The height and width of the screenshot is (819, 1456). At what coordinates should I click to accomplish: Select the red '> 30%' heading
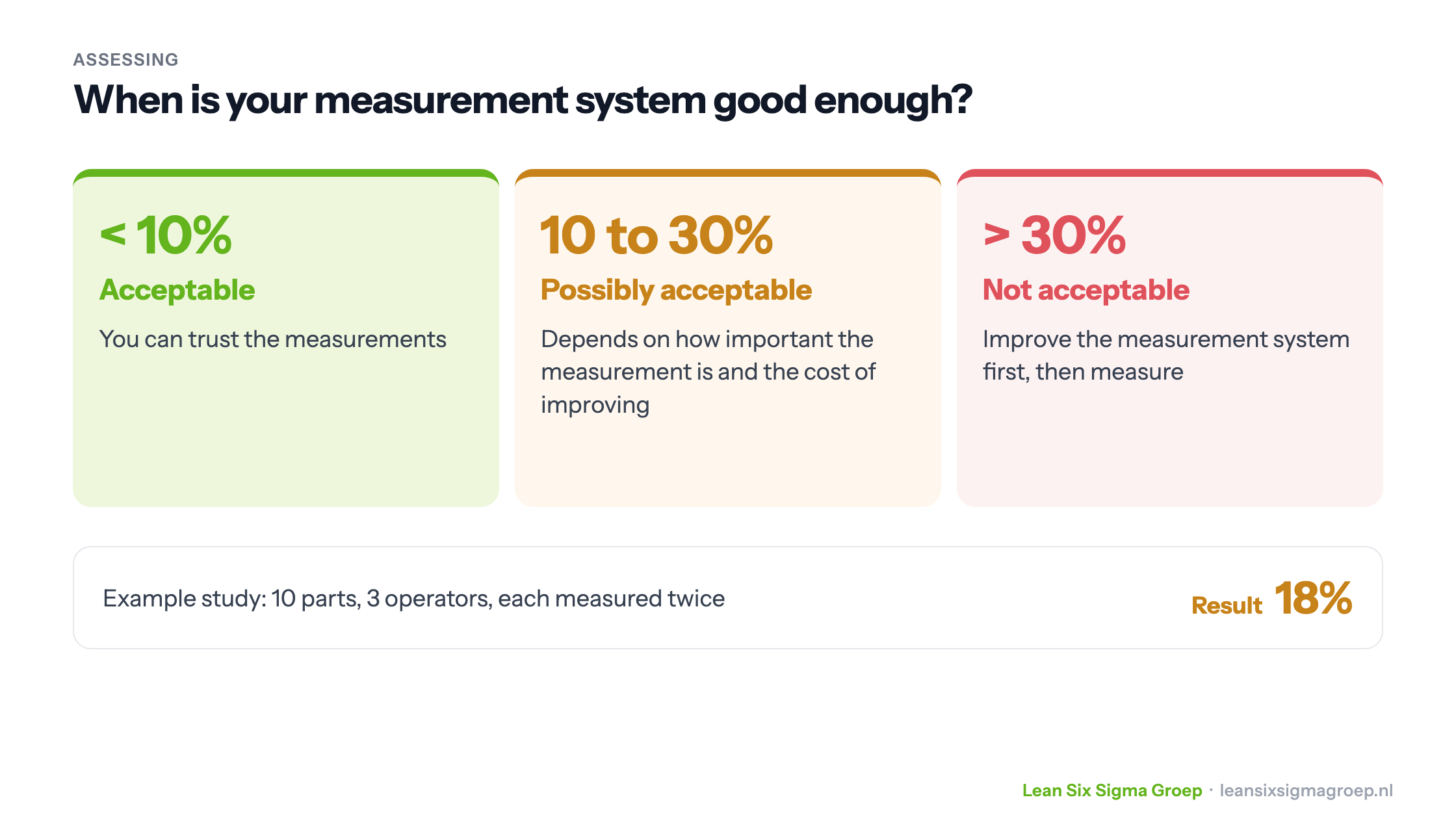click(x=1054, y=235)
